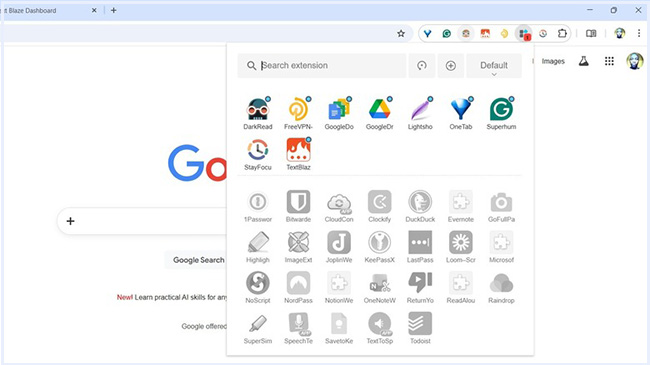
Task: Click the Loom Screen Recorder extension
Action: 461,242
